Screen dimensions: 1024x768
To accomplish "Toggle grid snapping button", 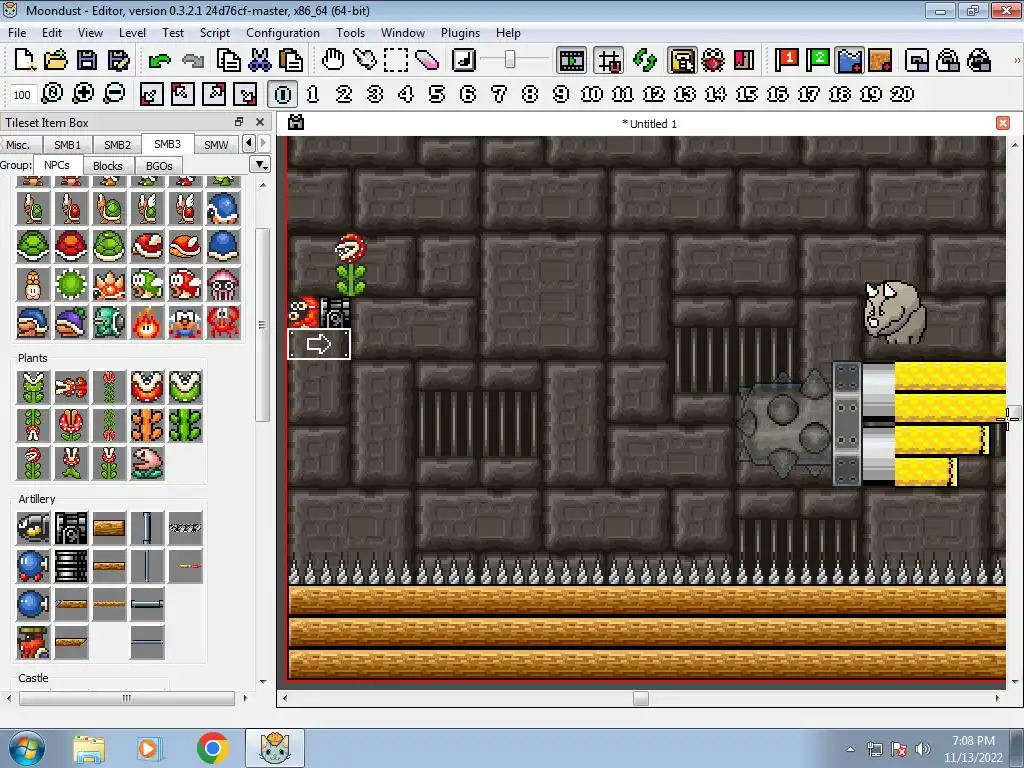I will (x=609, y=60).
